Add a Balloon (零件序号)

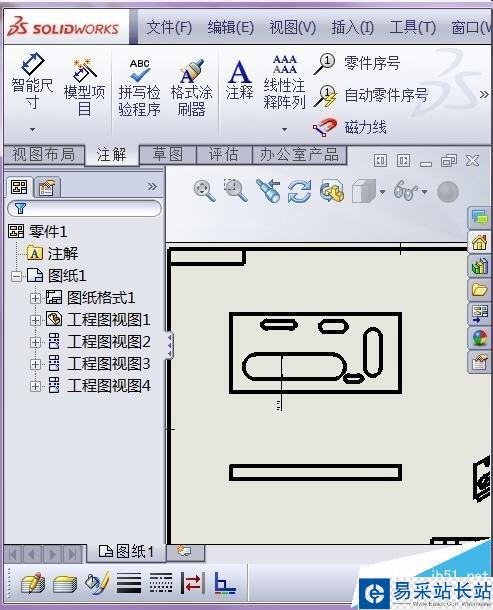tap(357, 63)
